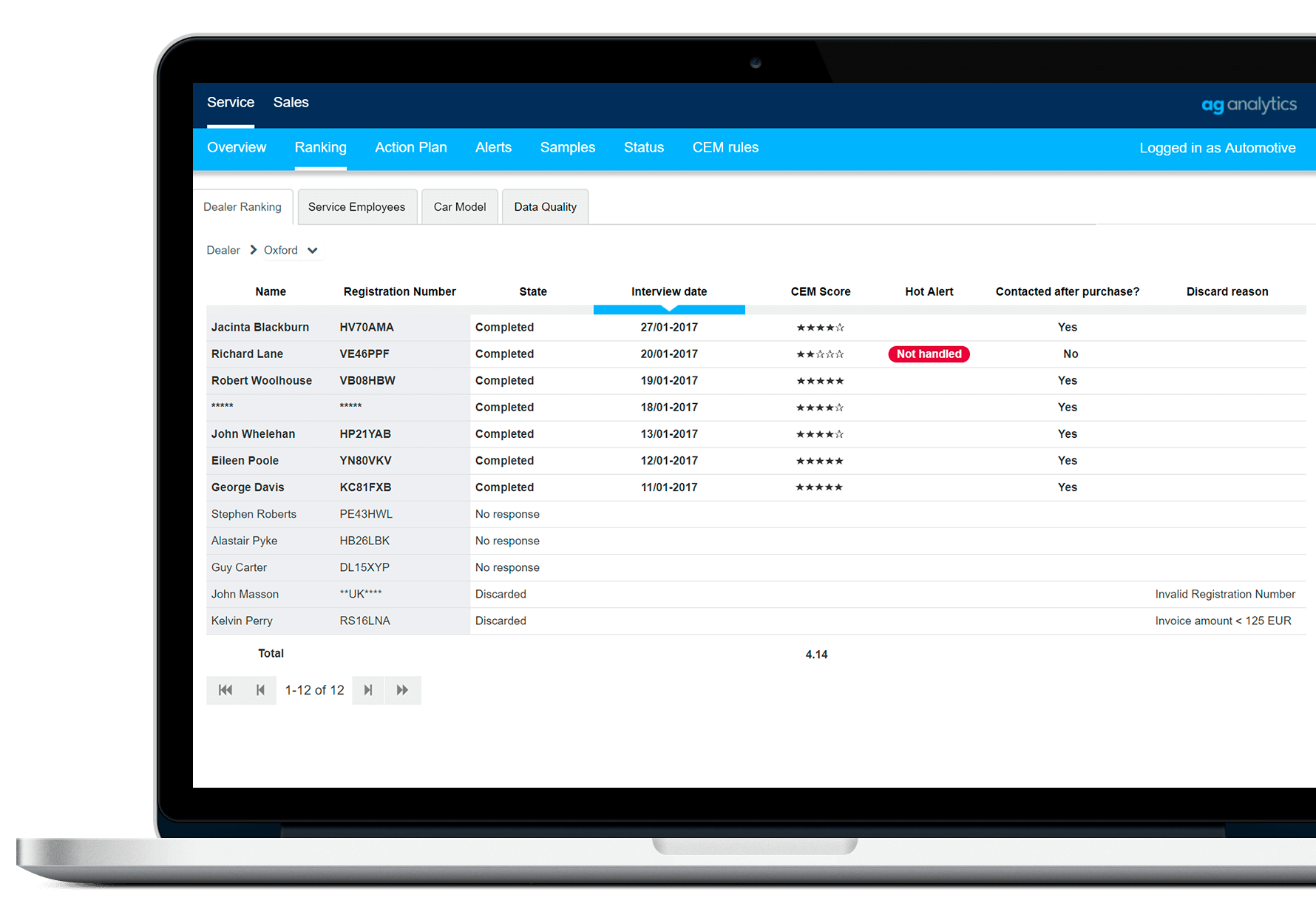Image resolution: width=1316 pixels, height=909 pixels.
Task: Sort by Name column header
Action: 271,291
